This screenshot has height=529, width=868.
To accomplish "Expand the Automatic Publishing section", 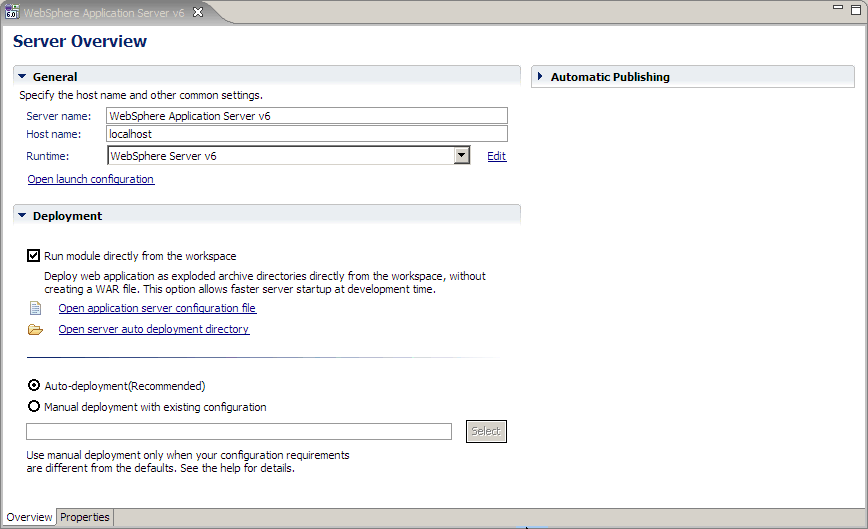I will pos(540,76).
